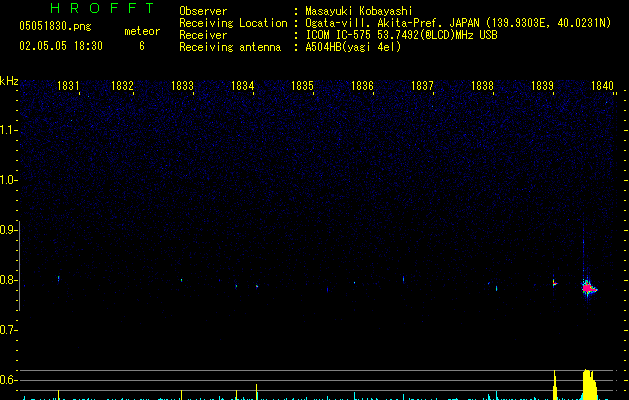Screen dimensions: 629x400
Task: Select the meteor count value 6
Action: tap(142, 46)
